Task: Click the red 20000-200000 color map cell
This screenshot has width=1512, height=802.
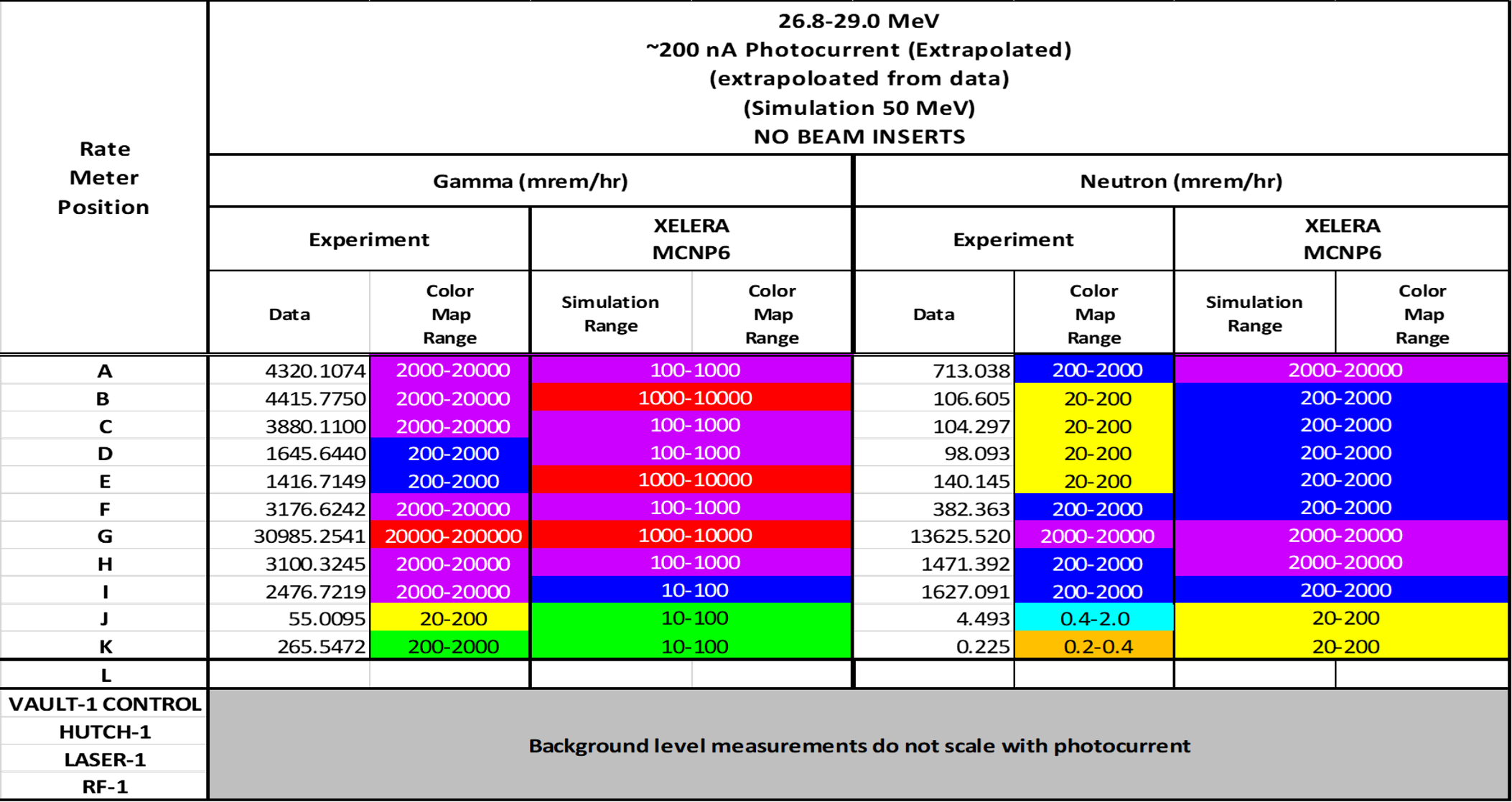Action: click(450, 536)
